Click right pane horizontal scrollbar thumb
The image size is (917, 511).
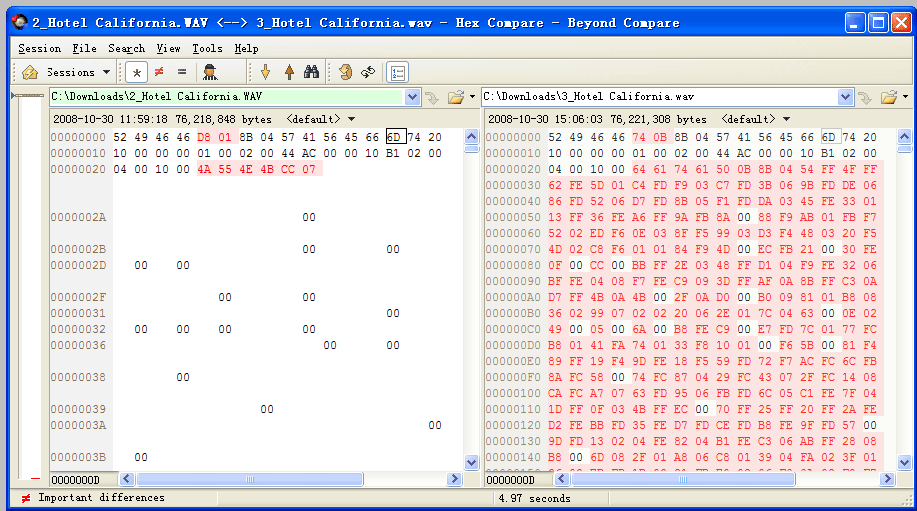683,479
